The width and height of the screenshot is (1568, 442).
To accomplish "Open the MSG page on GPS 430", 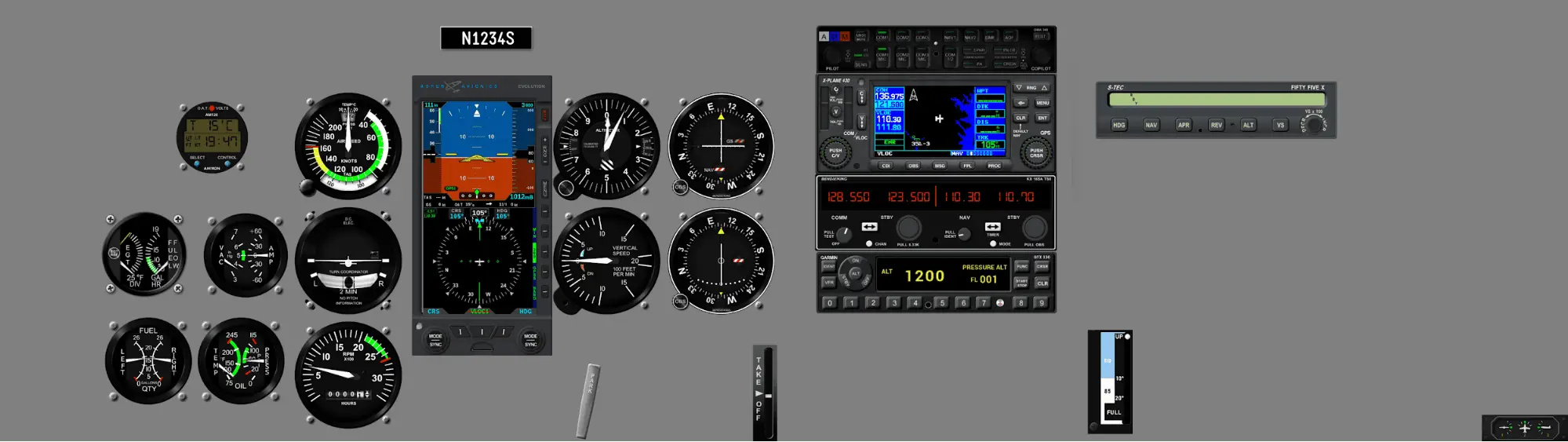I will pos(940,166).
